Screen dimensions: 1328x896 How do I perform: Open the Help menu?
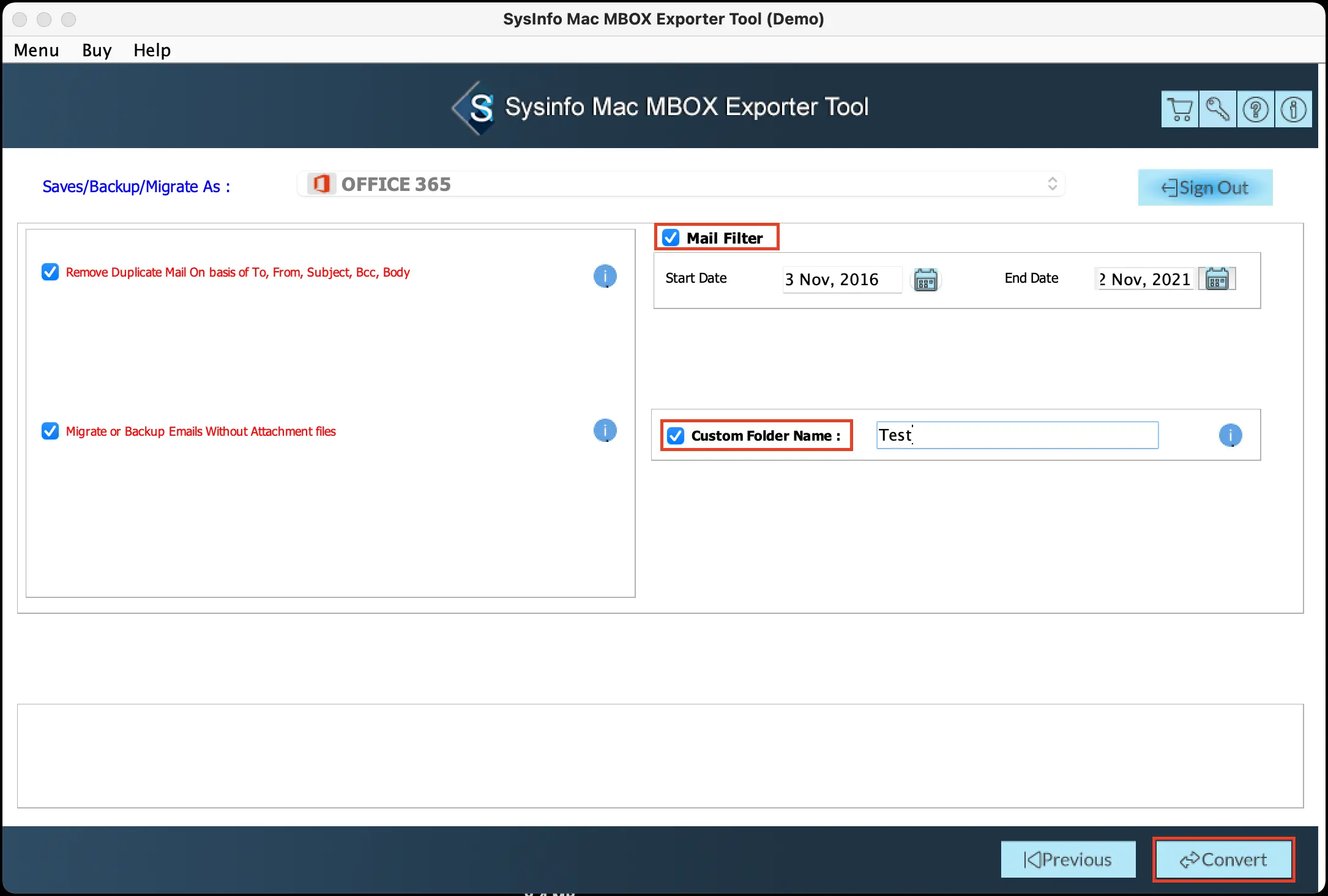152,50
